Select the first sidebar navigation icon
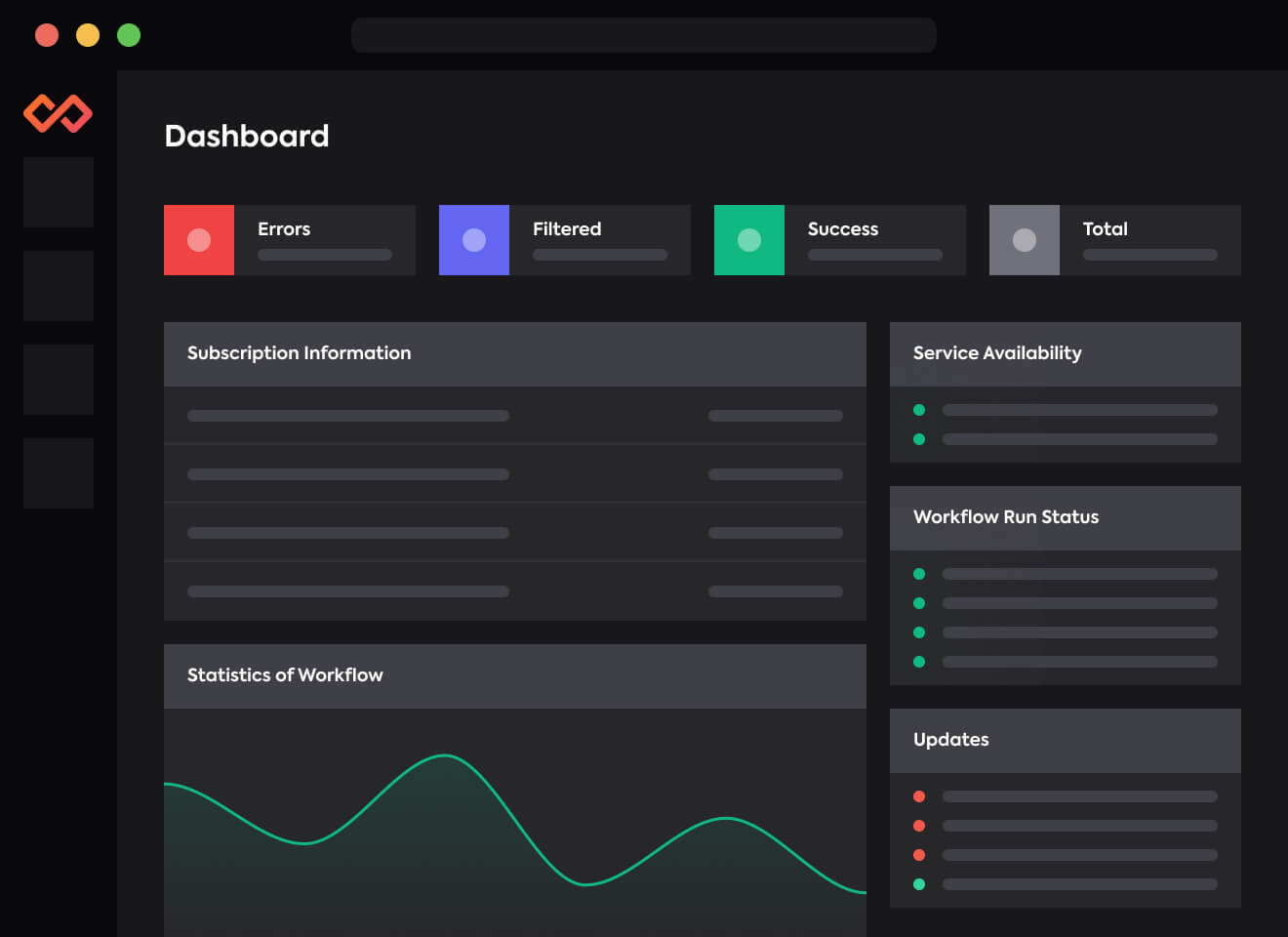 coord(58,192)
